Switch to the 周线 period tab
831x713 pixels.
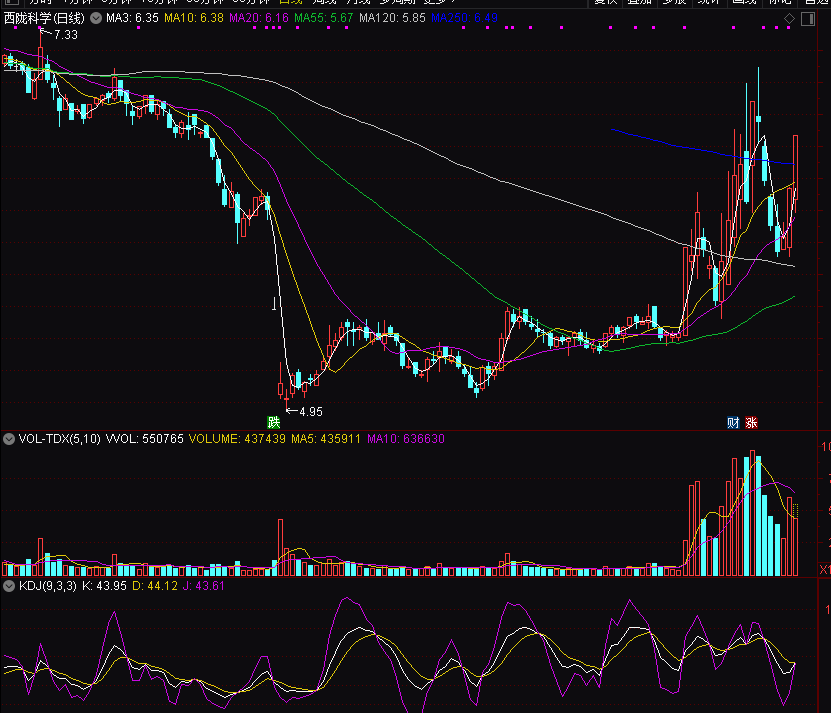(x=325, y=3)
